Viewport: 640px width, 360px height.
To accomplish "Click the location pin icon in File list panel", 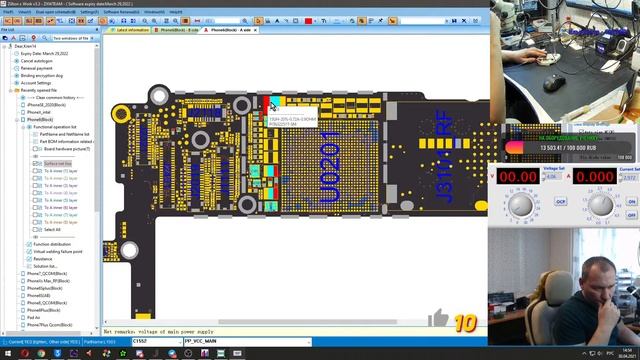I will coord(33,38).
